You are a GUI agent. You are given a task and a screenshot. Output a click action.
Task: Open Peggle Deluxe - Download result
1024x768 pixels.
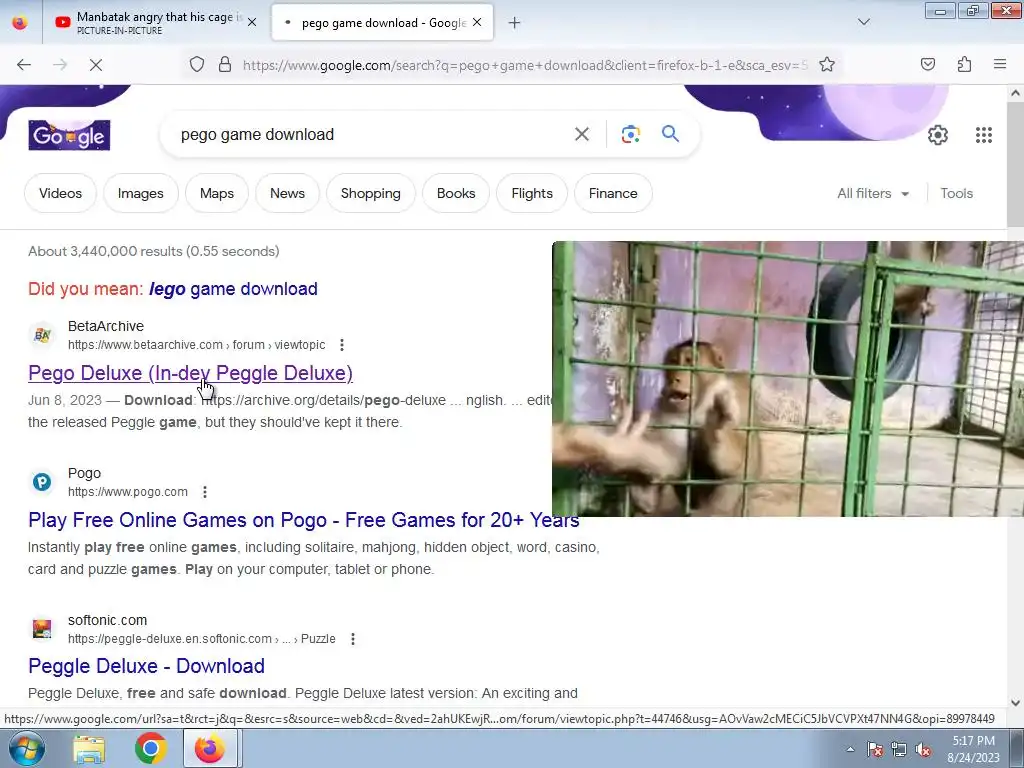[x=146, y=666]
